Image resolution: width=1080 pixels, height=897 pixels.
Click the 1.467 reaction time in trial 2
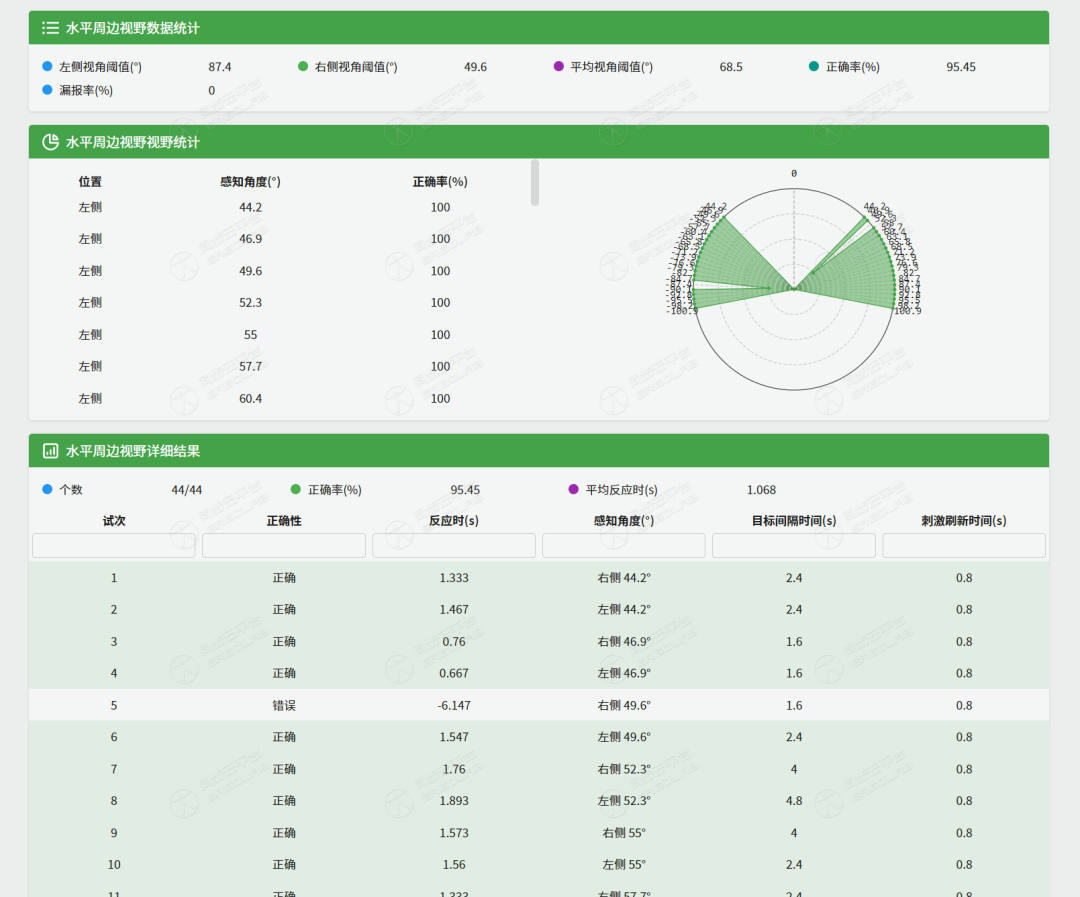coord(454,610)
